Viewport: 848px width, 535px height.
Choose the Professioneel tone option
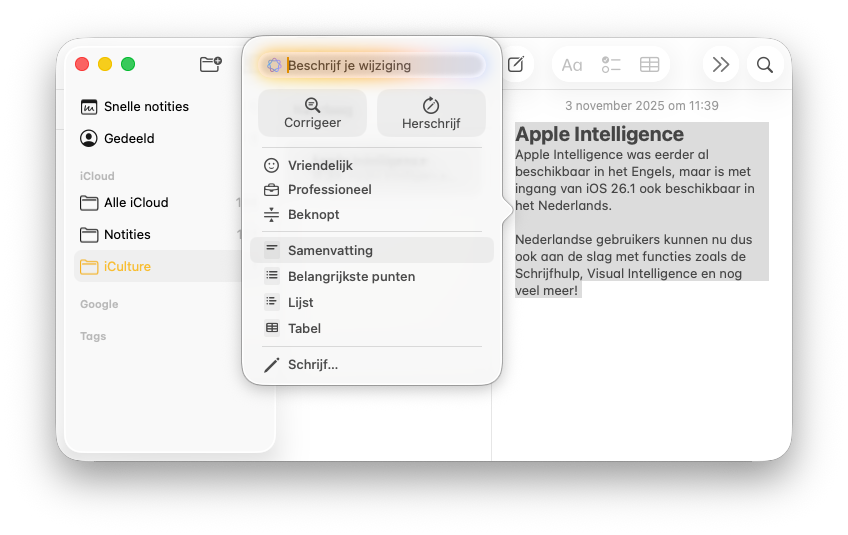pyautogui.click(x=329, y=190)
